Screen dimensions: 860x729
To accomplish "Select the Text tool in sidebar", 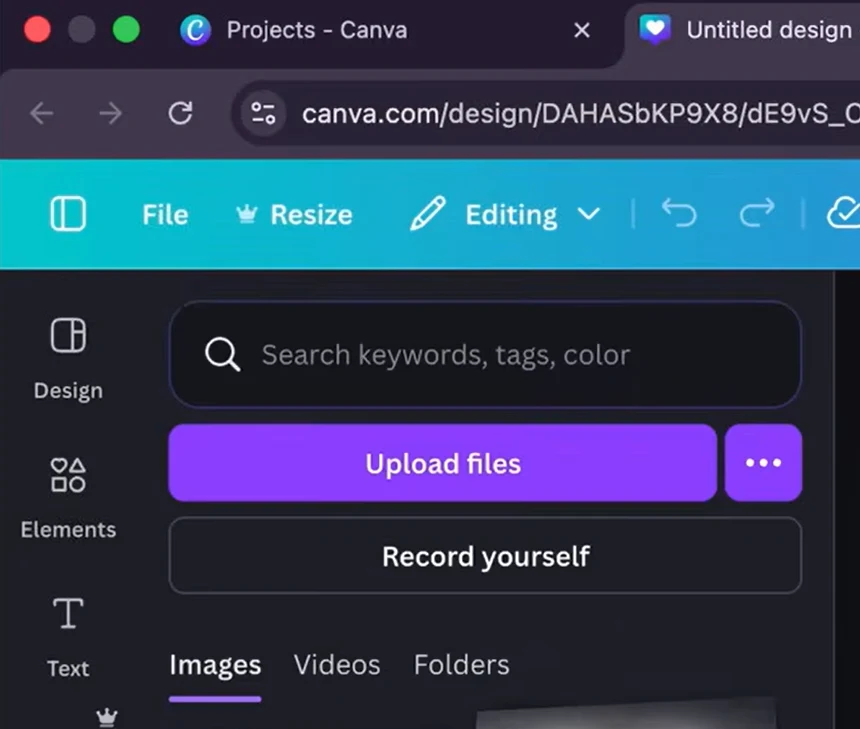I will point(68,636).
